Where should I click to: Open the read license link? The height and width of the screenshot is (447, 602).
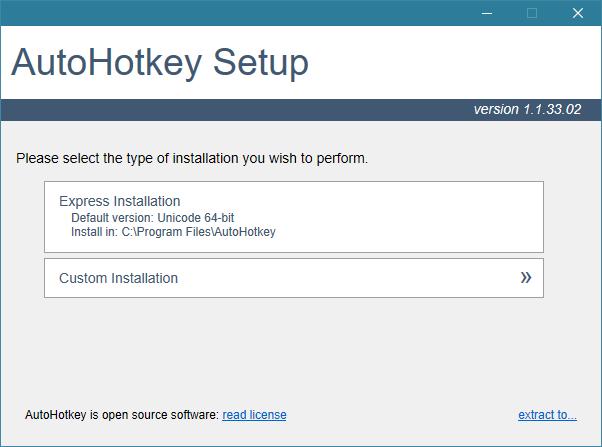point(254,415)
